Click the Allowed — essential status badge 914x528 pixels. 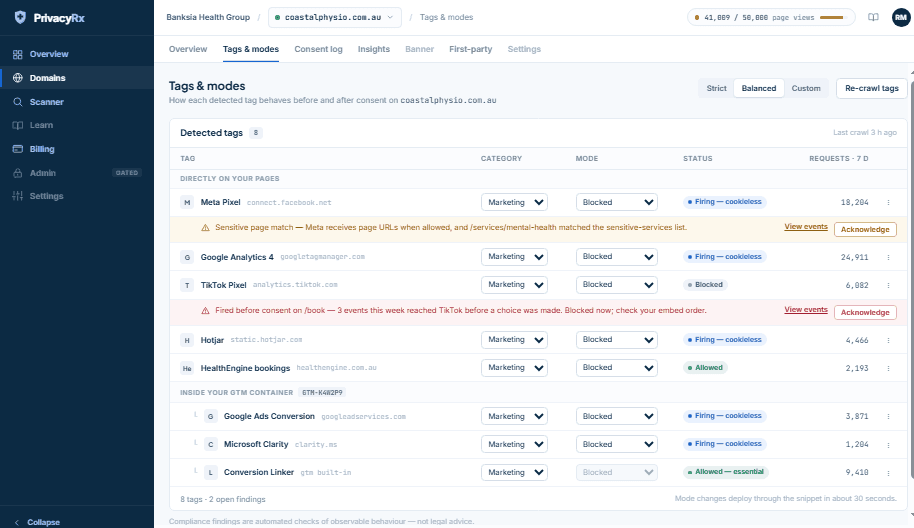coord(726,472)
